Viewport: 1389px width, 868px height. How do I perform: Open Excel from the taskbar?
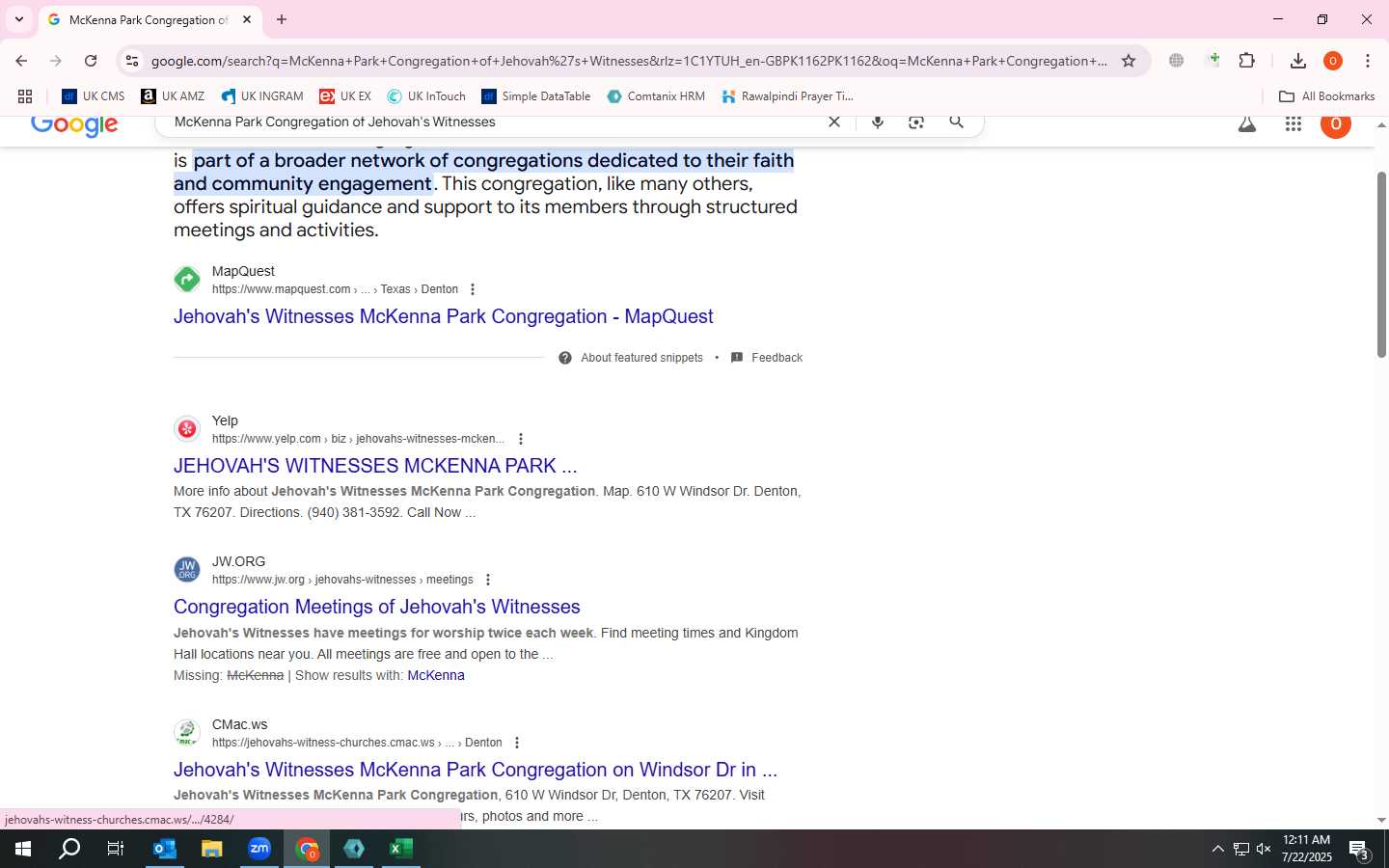coord(401,849)
